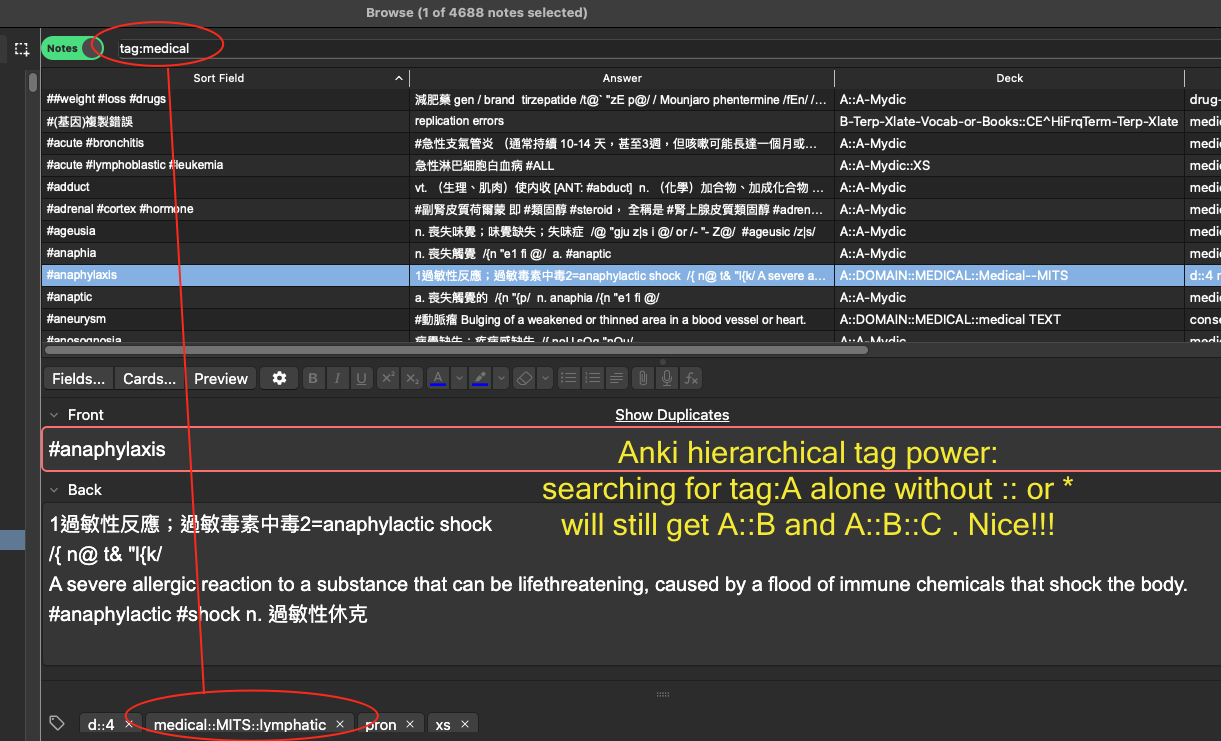Open the equations fx menu
1221x741 pixels.
point(691,378)
